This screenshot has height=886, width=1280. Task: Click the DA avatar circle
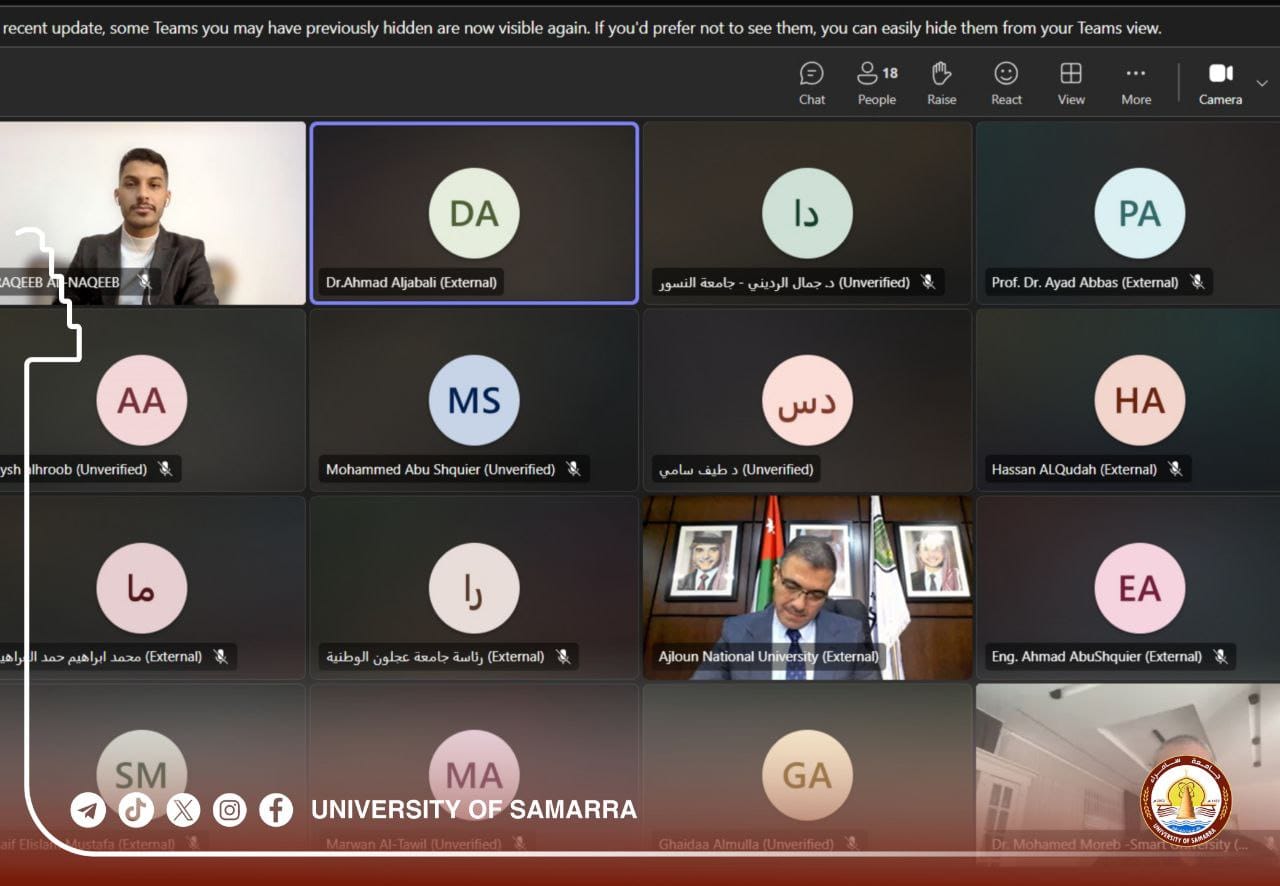coord(474,214)
